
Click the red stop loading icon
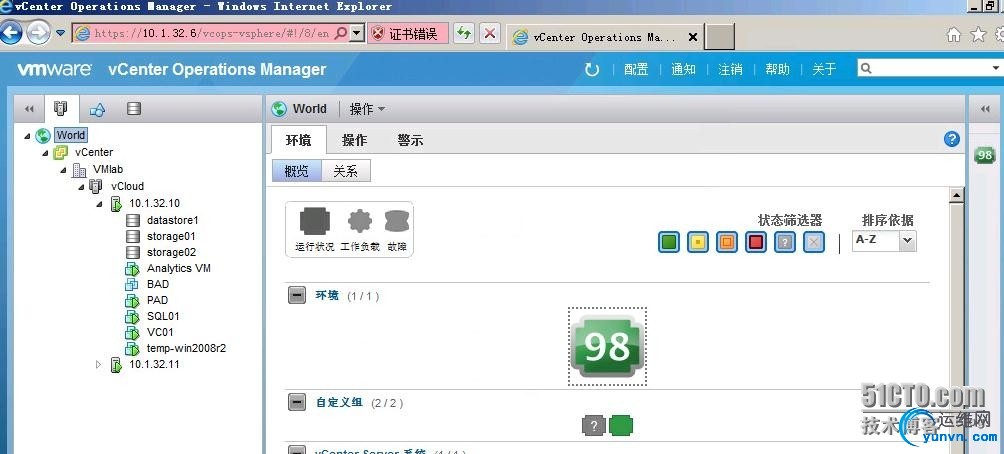pyautogui.click(x=490, y=33)
